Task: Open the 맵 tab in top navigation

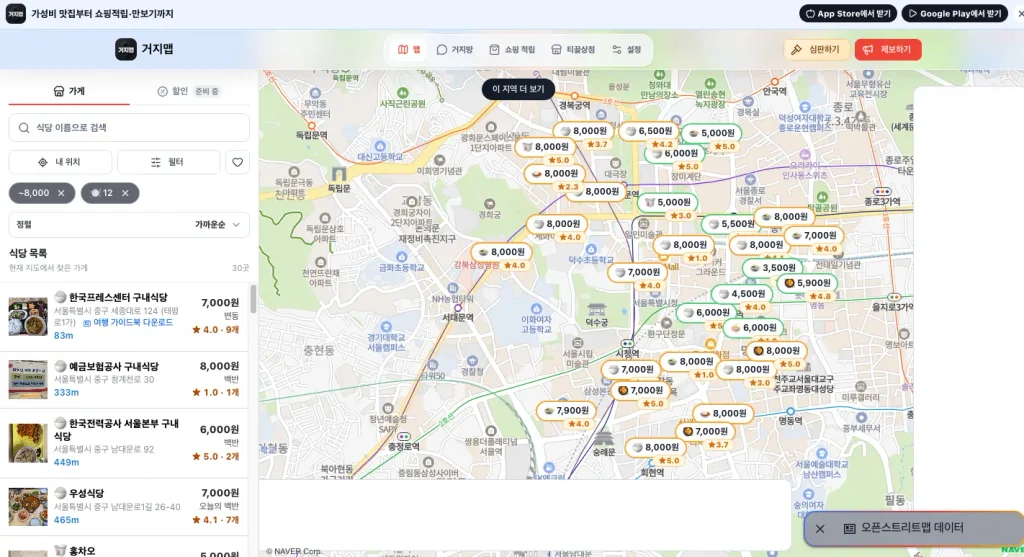Action: (x=409, y=50)
